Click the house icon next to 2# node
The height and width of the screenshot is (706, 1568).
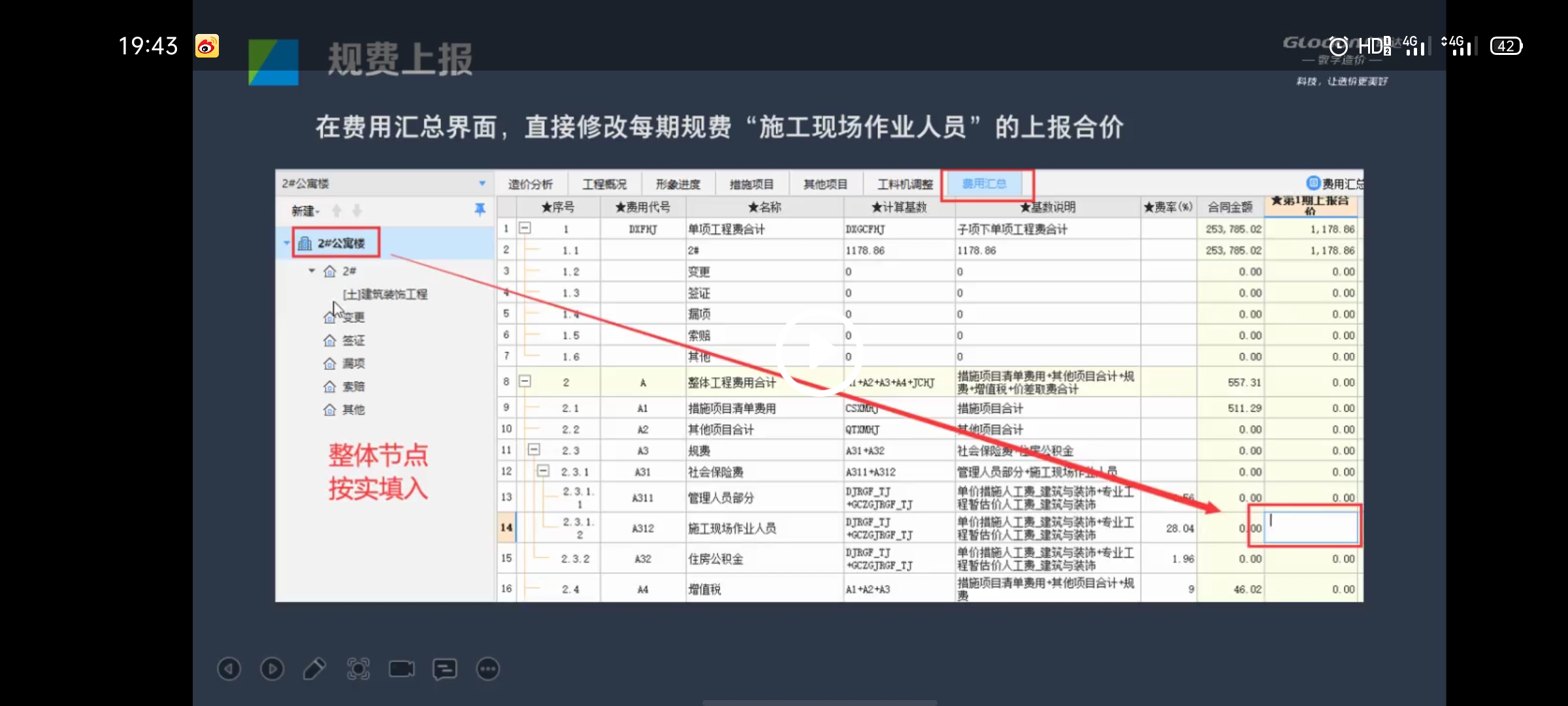click(x=330, y=271)
